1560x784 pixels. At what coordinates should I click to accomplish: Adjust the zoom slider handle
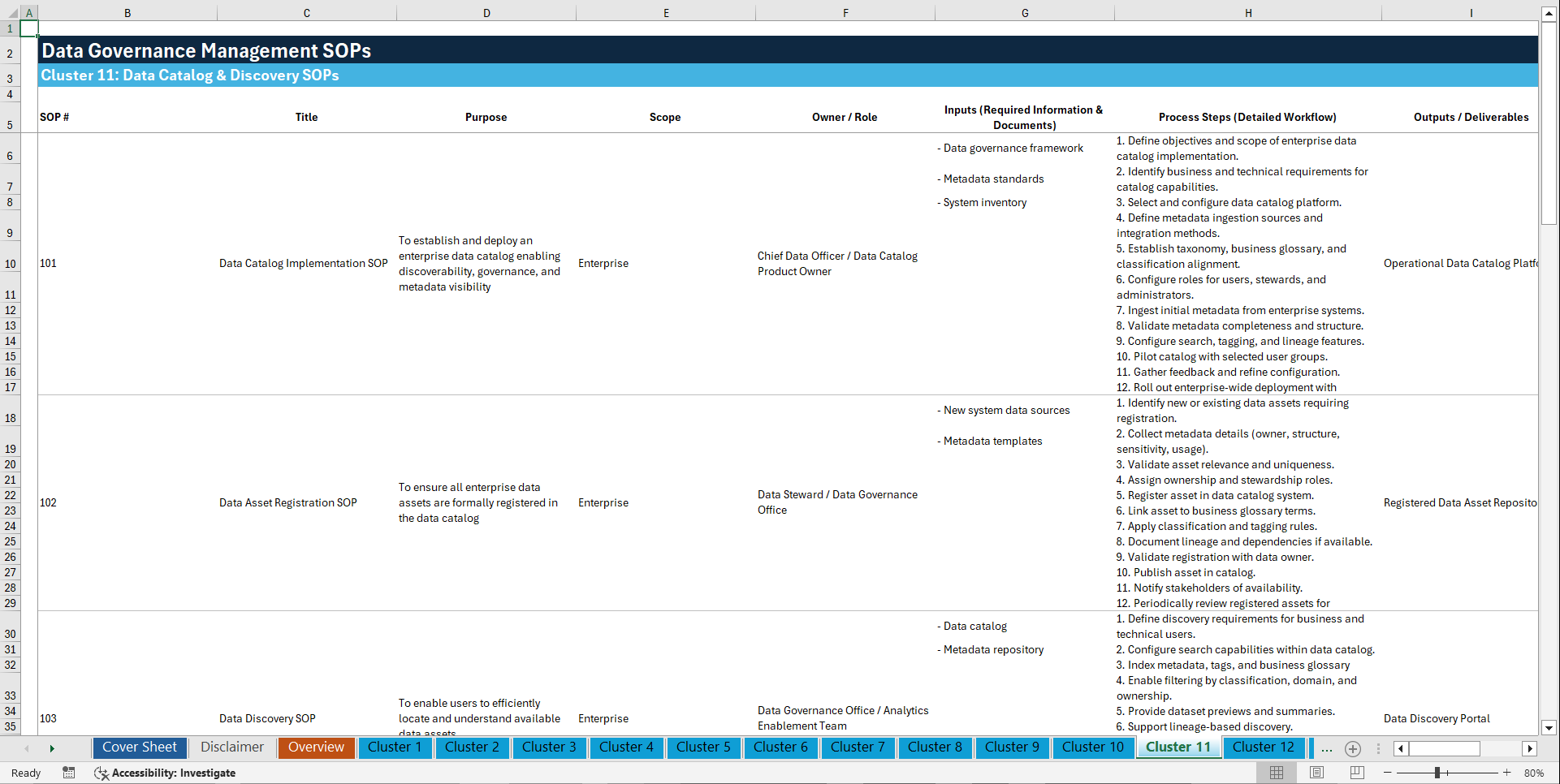click(x=1437, y=773)
